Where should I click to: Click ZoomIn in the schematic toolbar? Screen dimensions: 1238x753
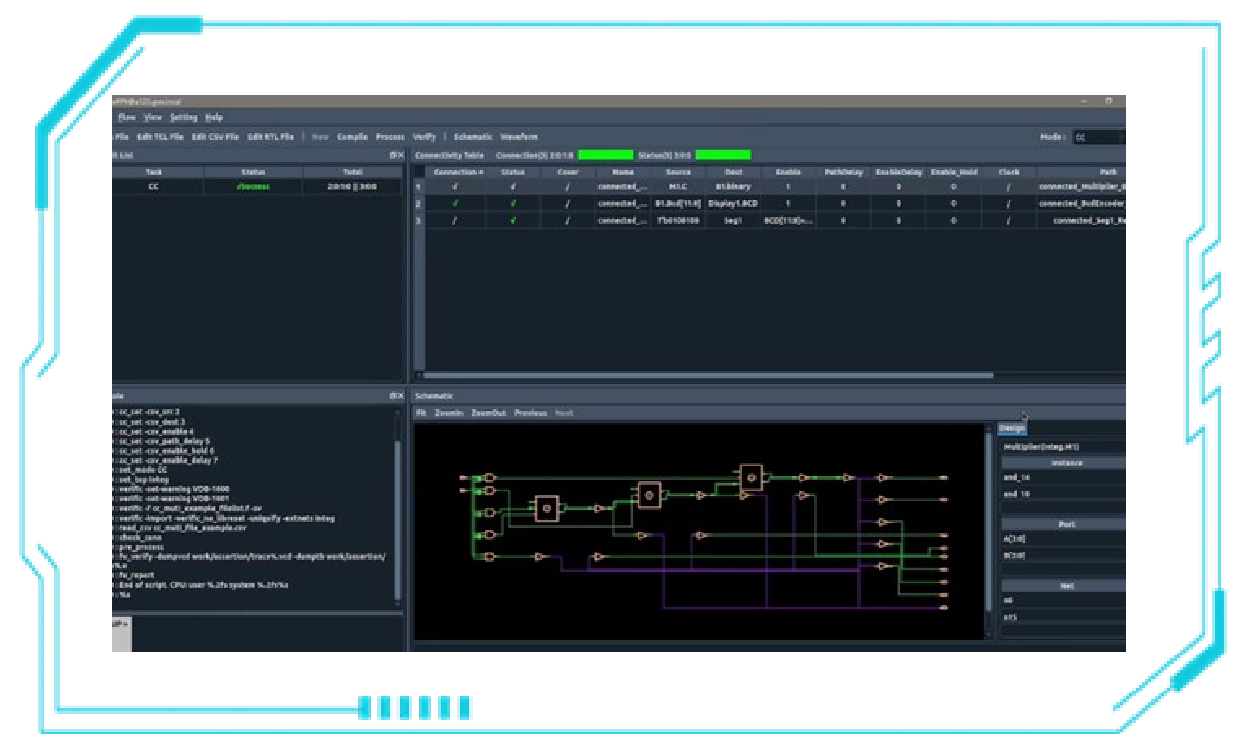[x=449, y=413]
